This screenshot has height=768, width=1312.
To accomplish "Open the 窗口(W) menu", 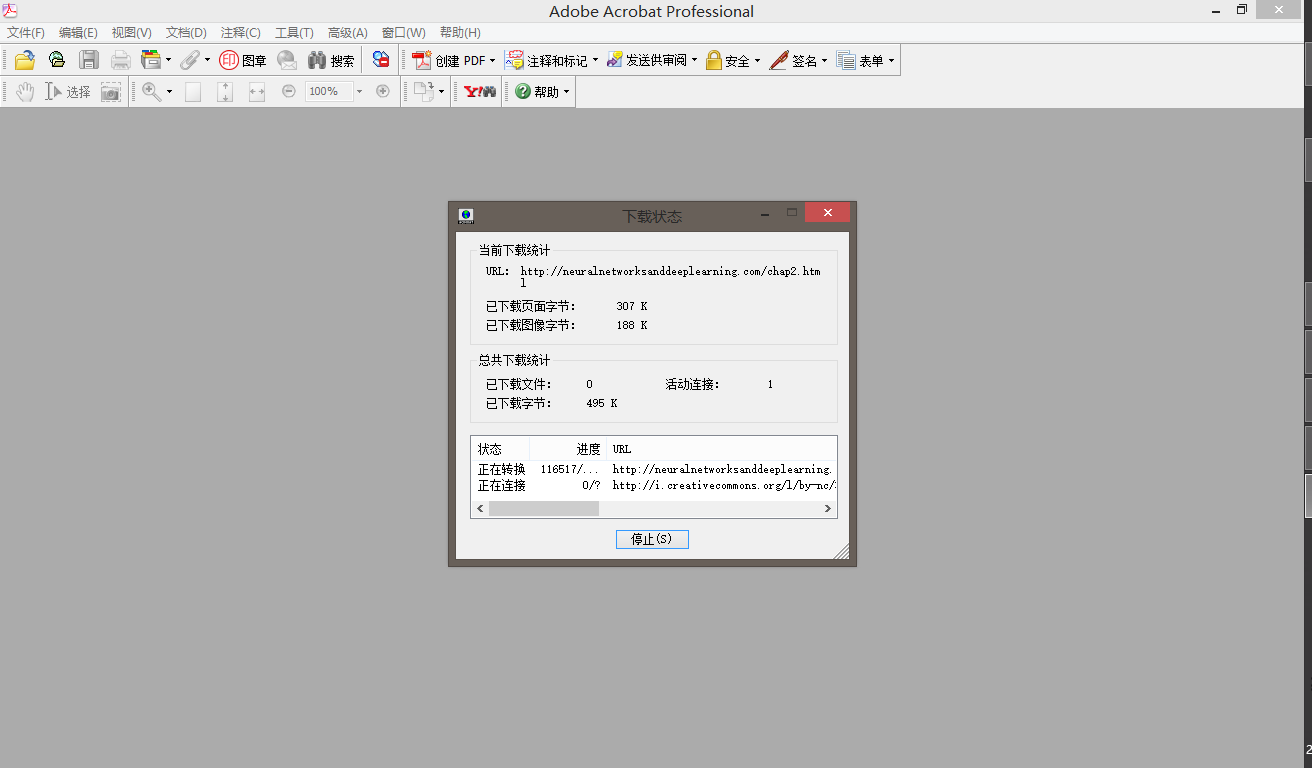I will 403,32.
